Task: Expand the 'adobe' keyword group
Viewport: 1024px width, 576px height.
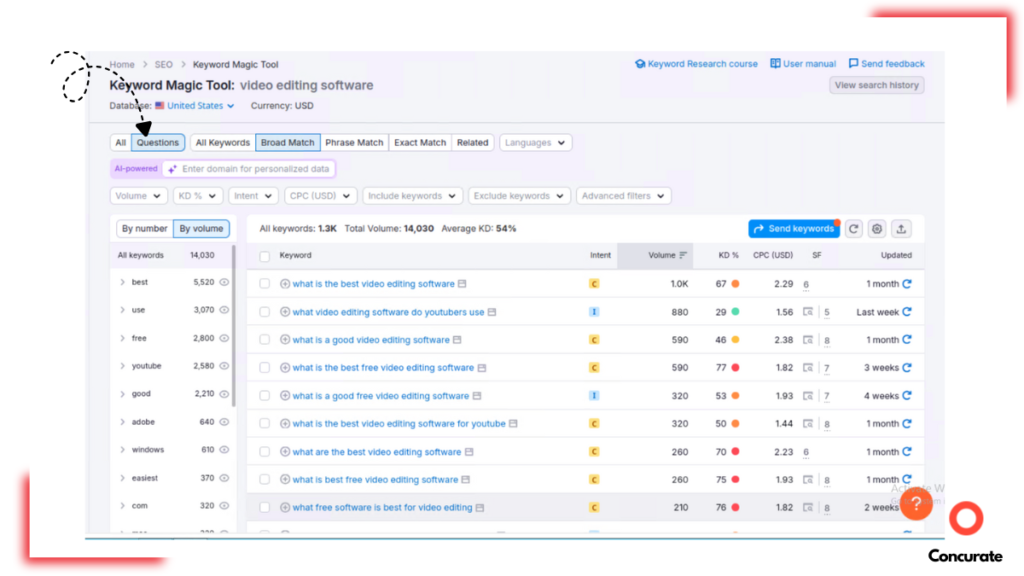Action: (122, 422)
